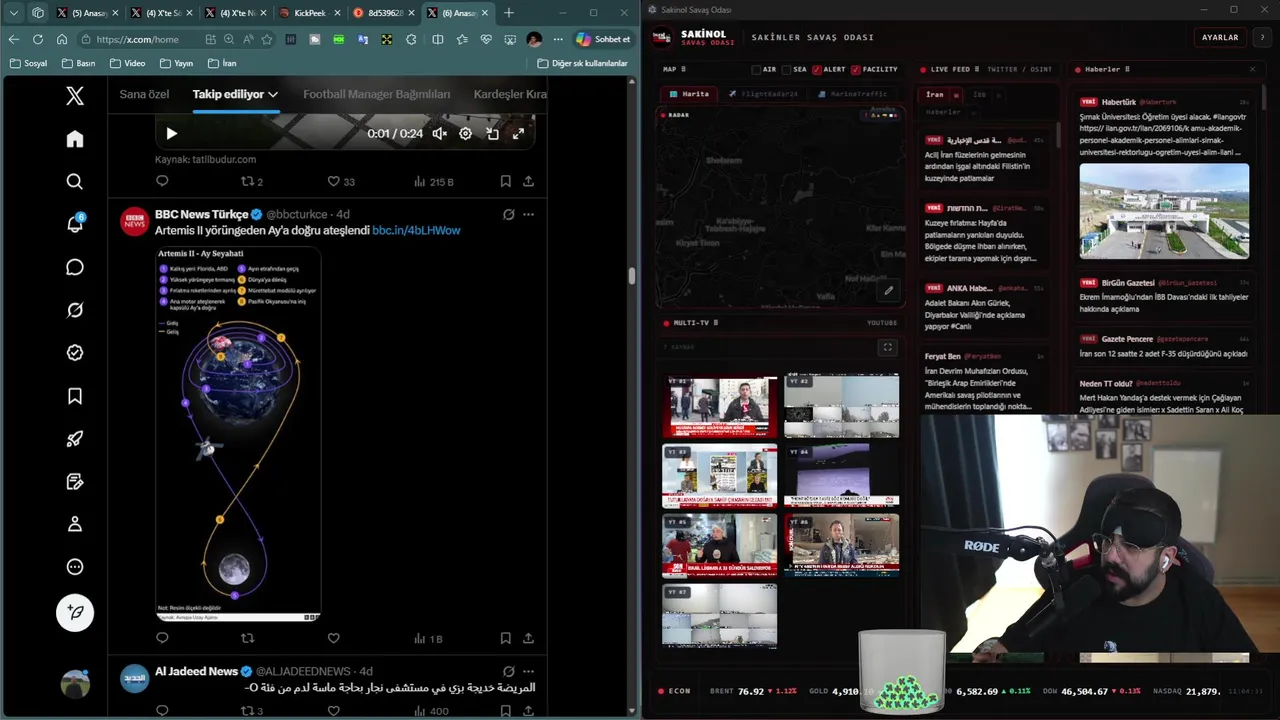1280x720 pixels.
Task: Open more options on BBC News Türkçe post
Action: point(528,214)
